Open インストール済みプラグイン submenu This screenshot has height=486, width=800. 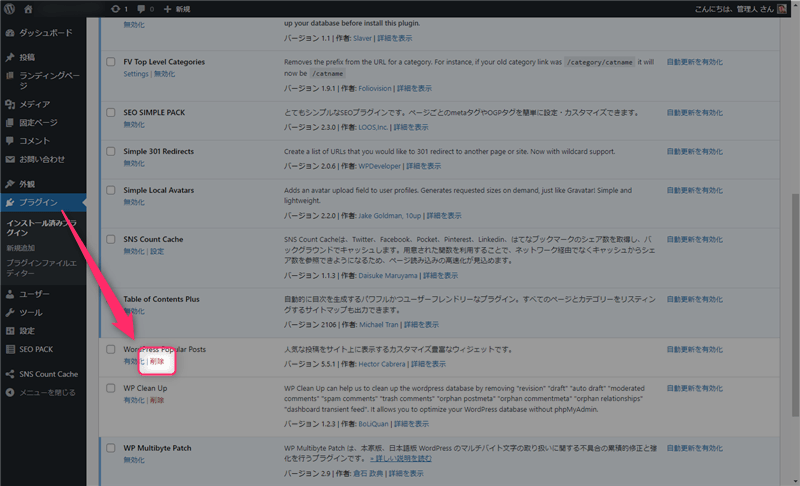(x=41, y=227)
